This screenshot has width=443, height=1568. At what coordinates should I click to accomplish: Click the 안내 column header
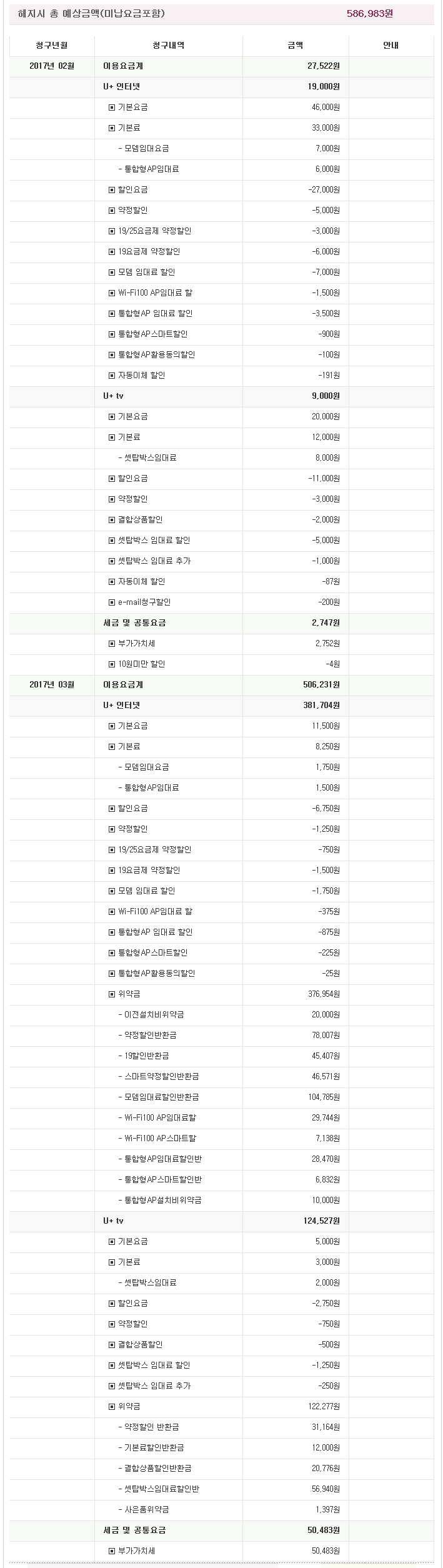(x=391, y=46)
